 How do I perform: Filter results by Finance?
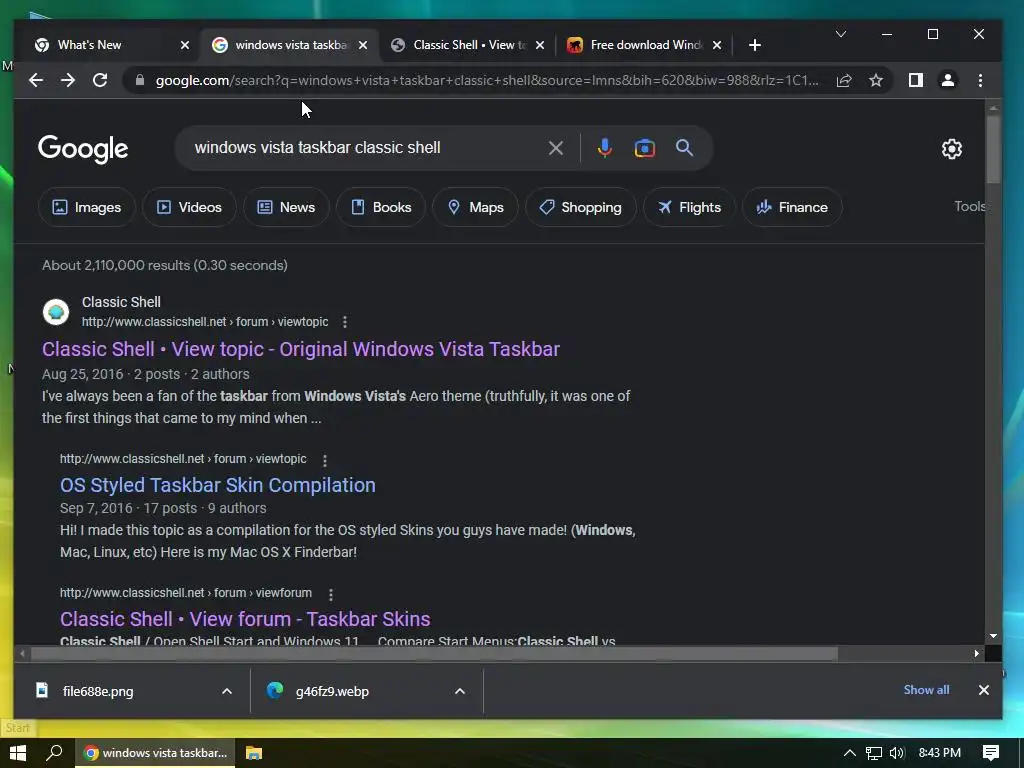click(792, 207)
